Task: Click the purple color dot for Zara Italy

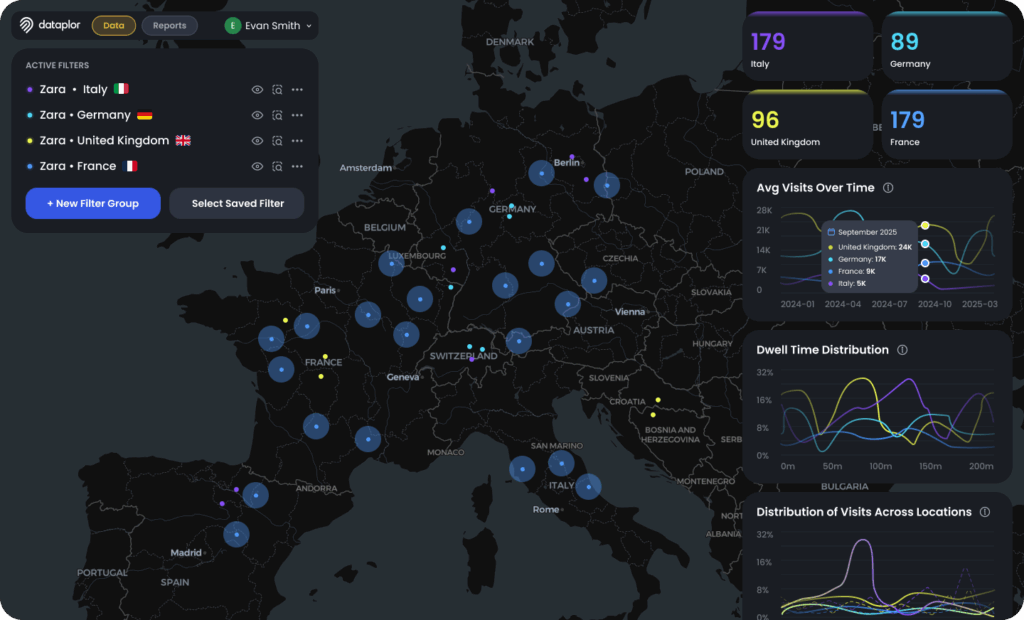Action: 30,90
